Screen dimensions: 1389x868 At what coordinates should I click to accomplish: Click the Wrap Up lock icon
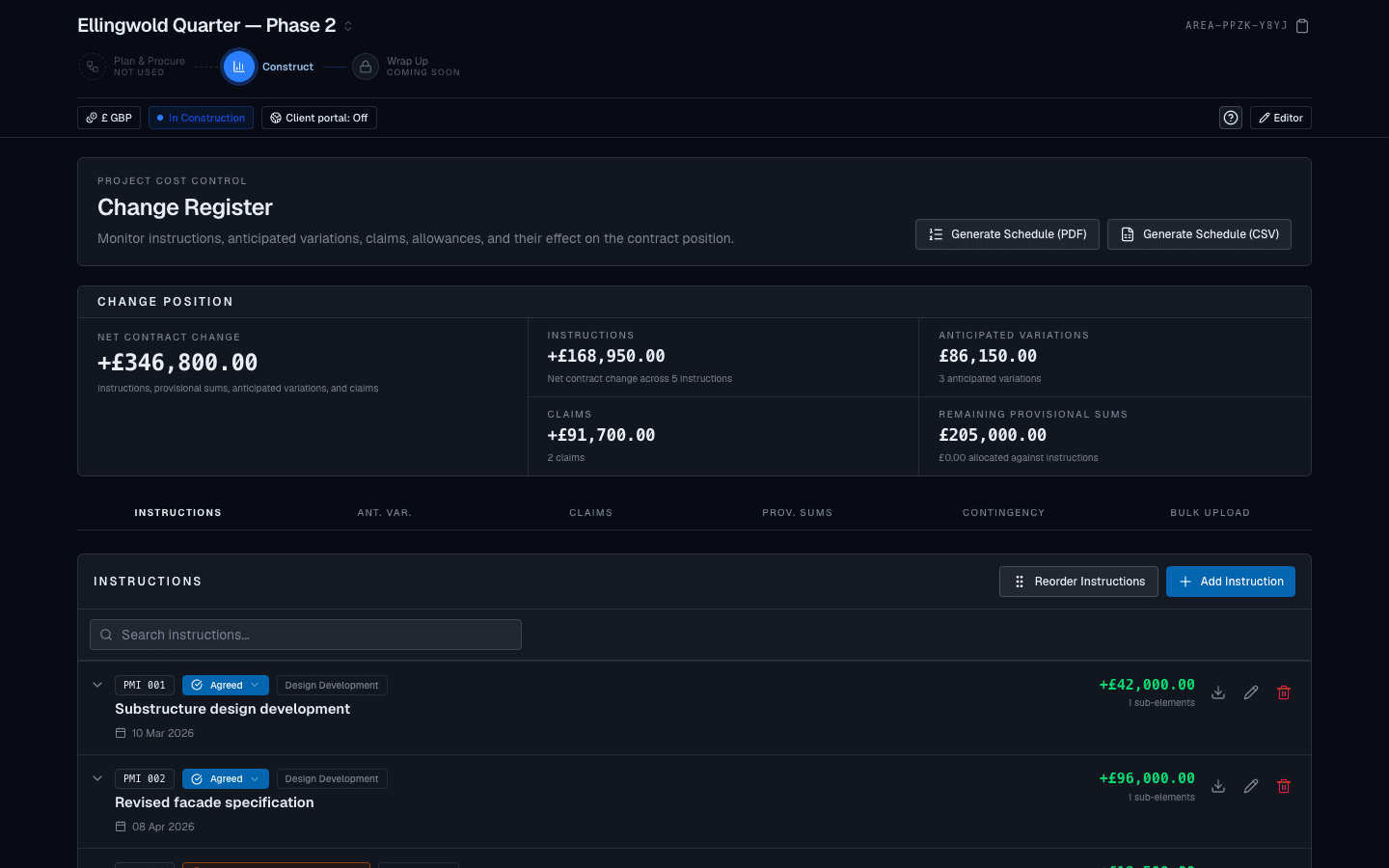click(x=366, y=67)
